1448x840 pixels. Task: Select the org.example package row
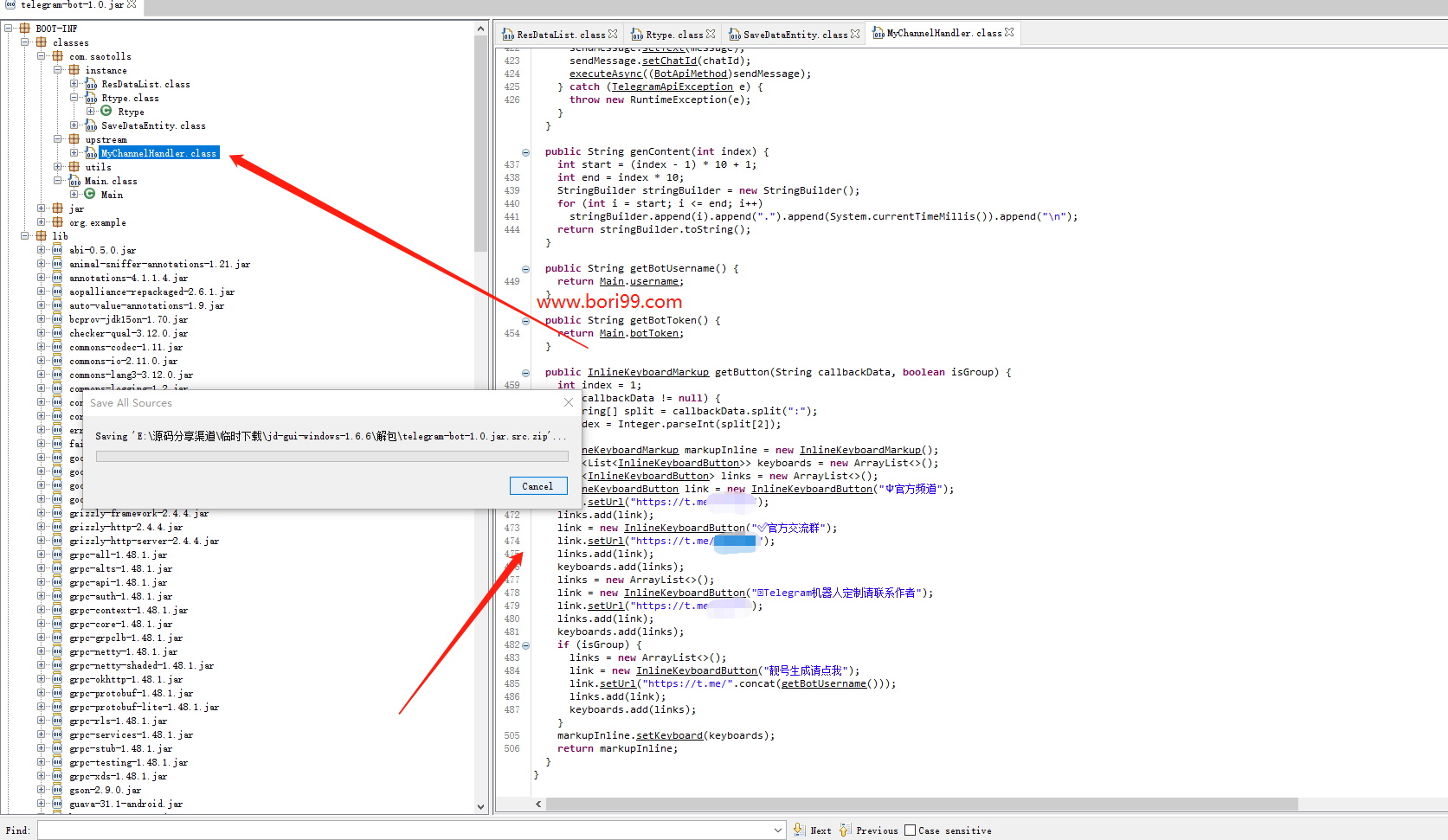(x=98, y=222)
